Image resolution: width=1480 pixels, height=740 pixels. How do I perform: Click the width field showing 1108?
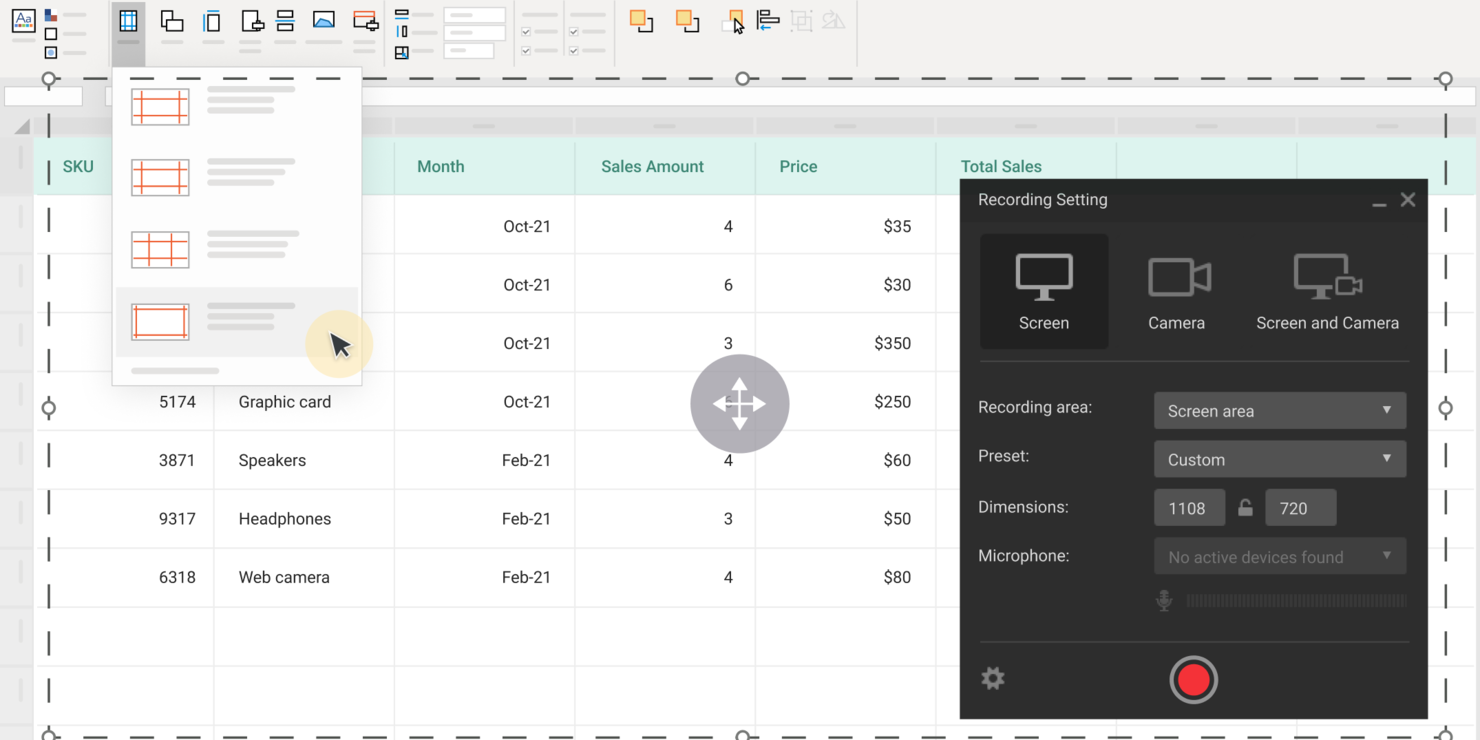point(1189,508)
